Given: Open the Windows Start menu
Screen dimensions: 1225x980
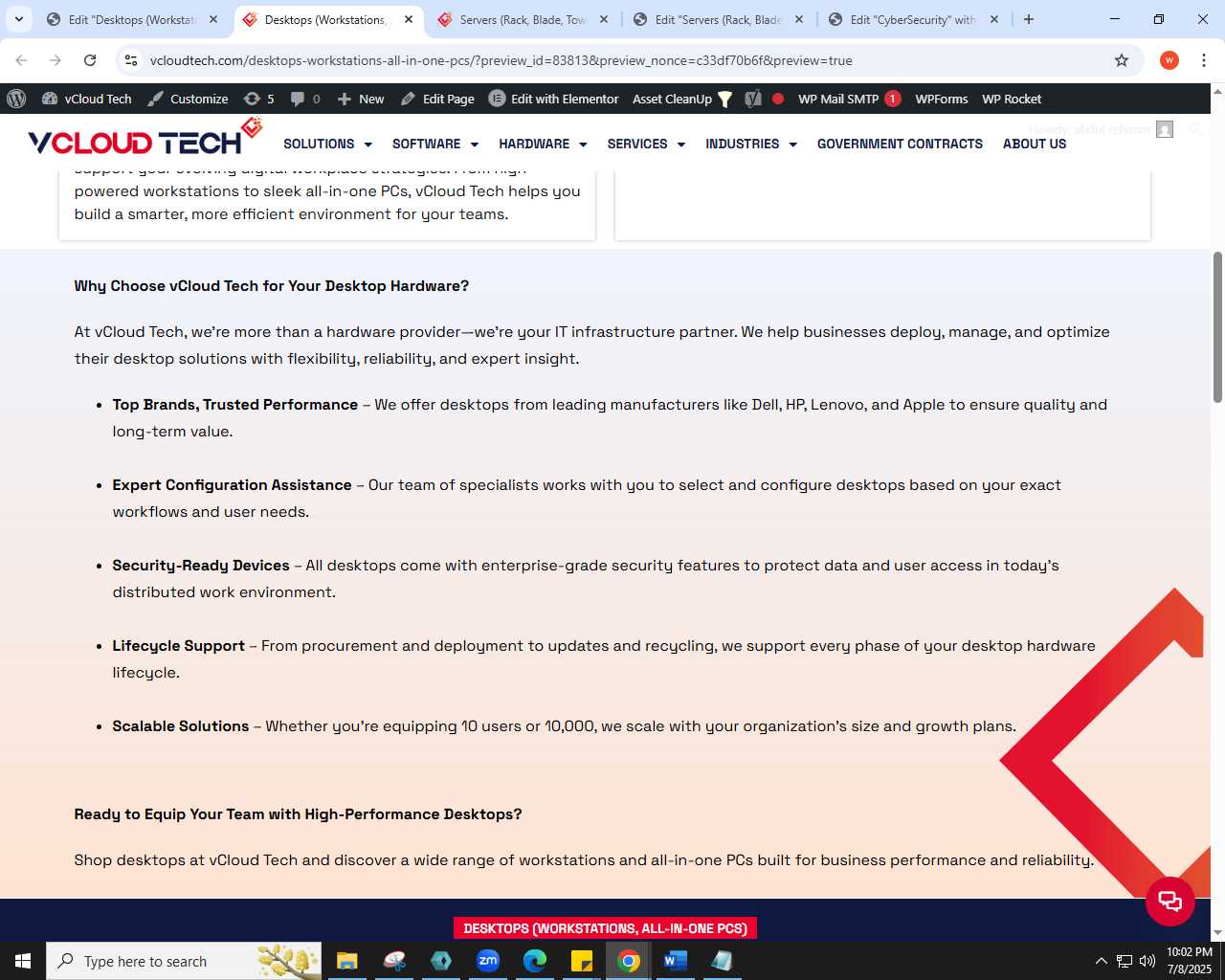Looking at the screenshot, I should [23, 961].
